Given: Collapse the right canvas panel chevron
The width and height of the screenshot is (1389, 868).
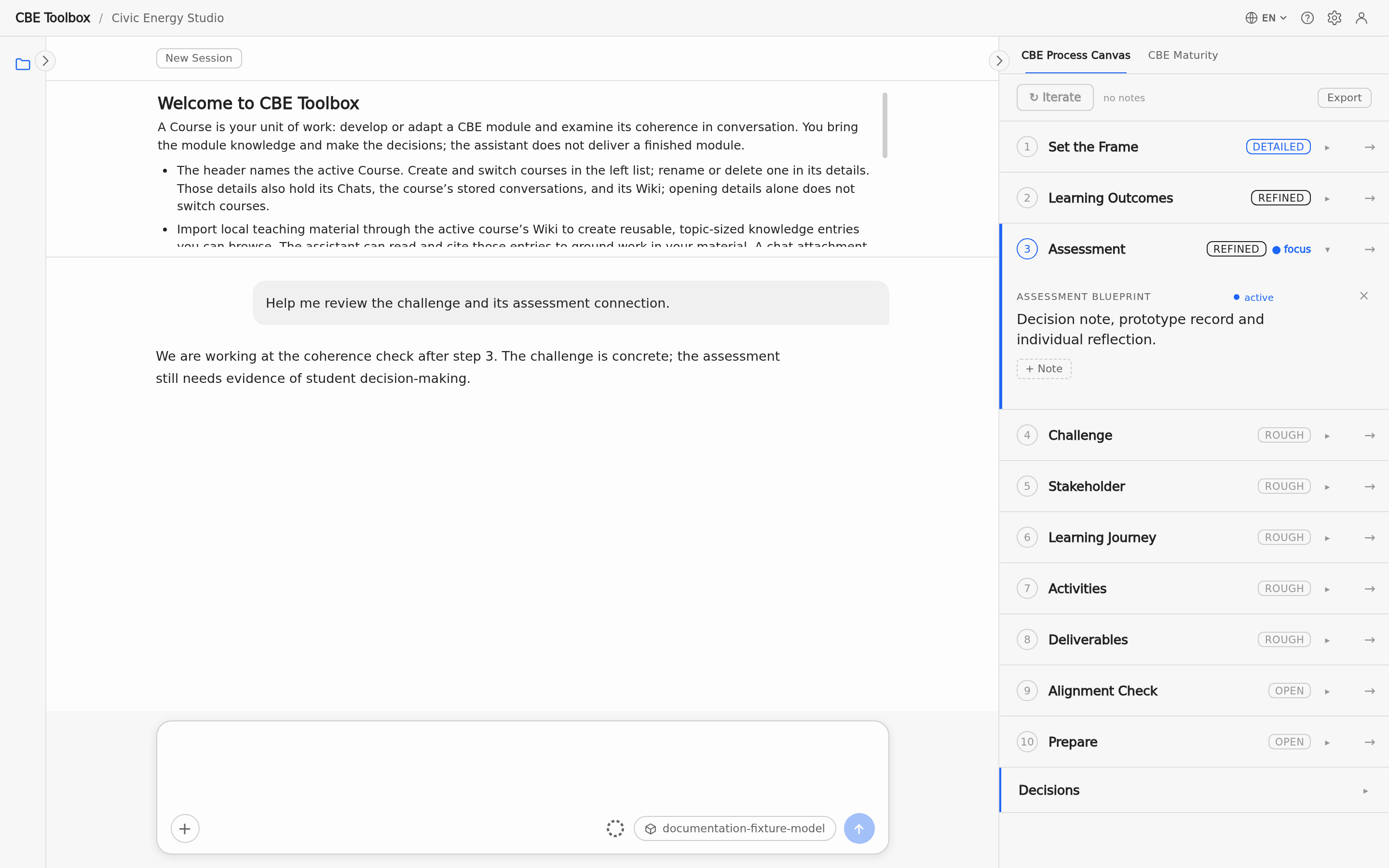Looking at the screenshot, I should pyautogui.click(x=999, y=60).
